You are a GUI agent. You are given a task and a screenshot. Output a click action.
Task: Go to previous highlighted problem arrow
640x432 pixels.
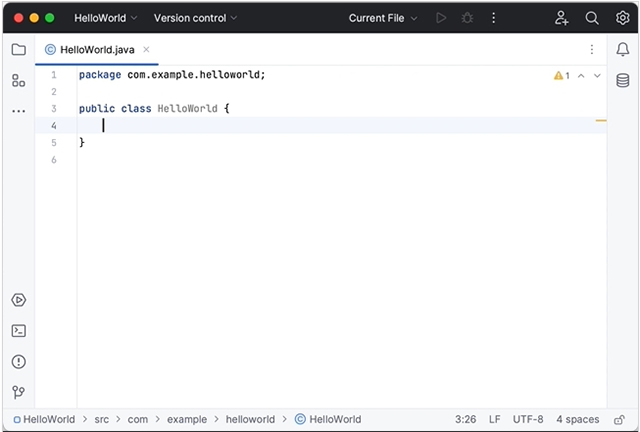coord(581,76)
